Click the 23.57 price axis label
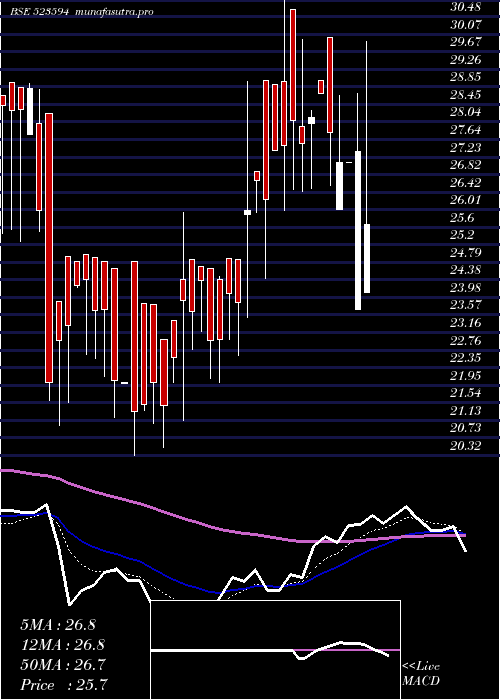This screenshot has height=700, width=500. (x=465, y=305)
